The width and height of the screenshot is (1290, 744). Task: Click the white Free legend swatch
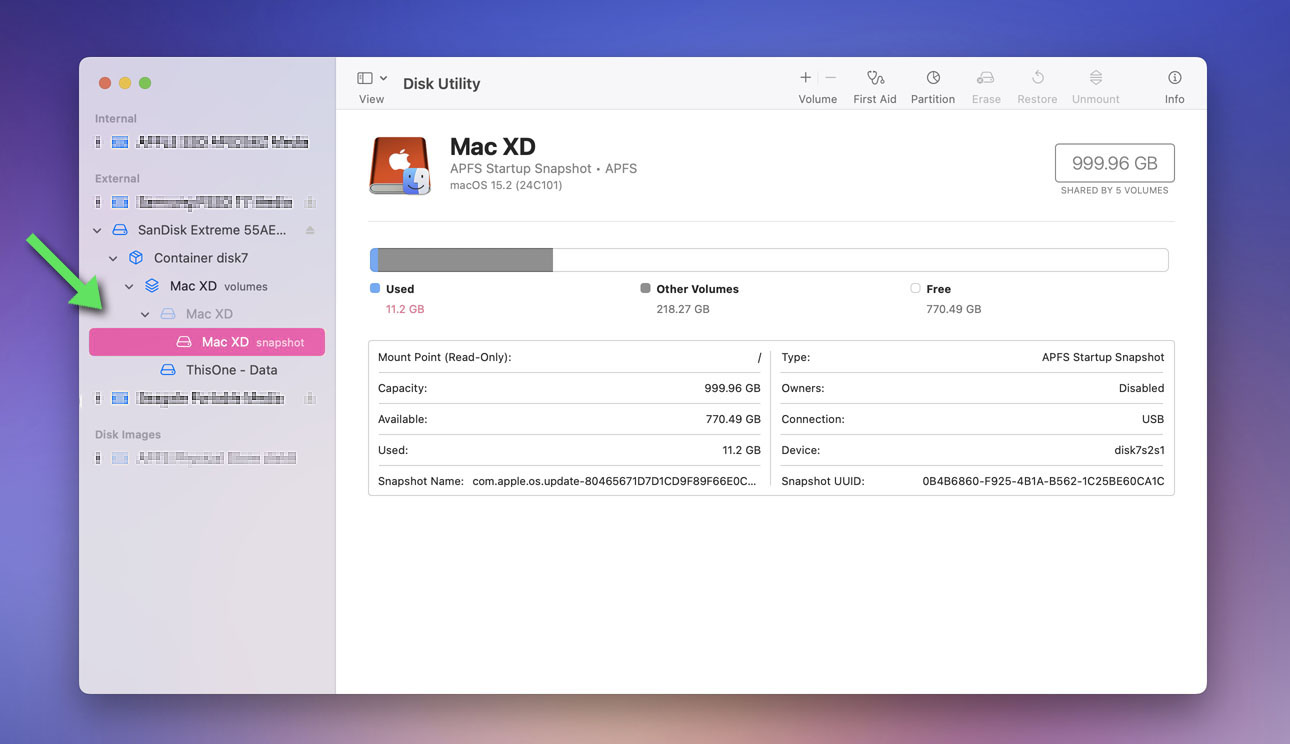tap(915, 288)
